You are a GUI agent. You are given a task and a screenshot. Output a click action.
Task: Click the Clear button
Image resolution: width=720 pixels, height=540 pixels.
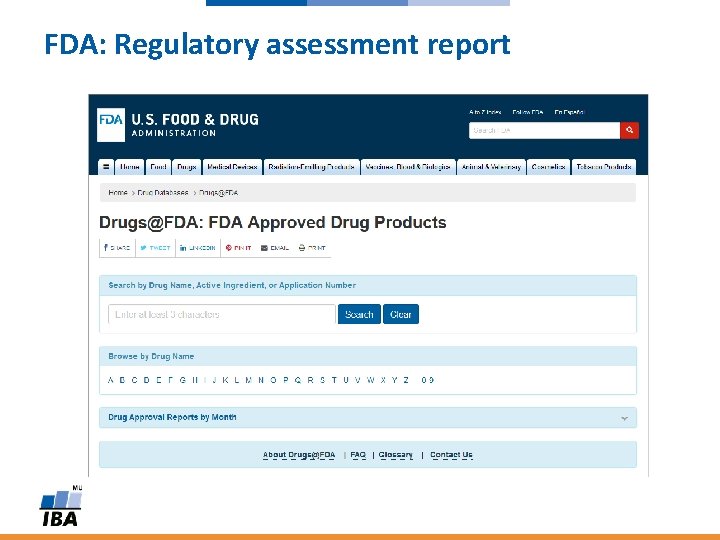coord(401,315)
